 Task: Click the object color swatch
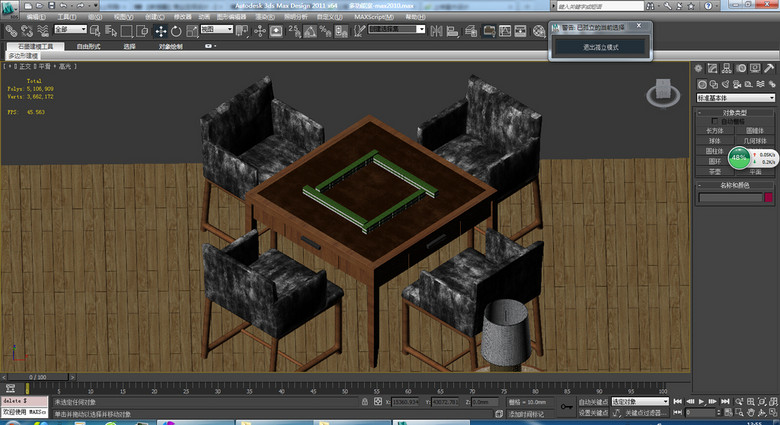coord(769,198)
